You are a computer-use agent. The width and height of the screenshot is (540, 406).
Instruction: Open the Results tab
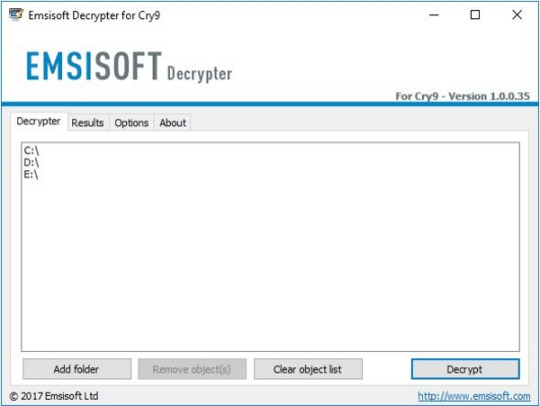coord(87,123)
